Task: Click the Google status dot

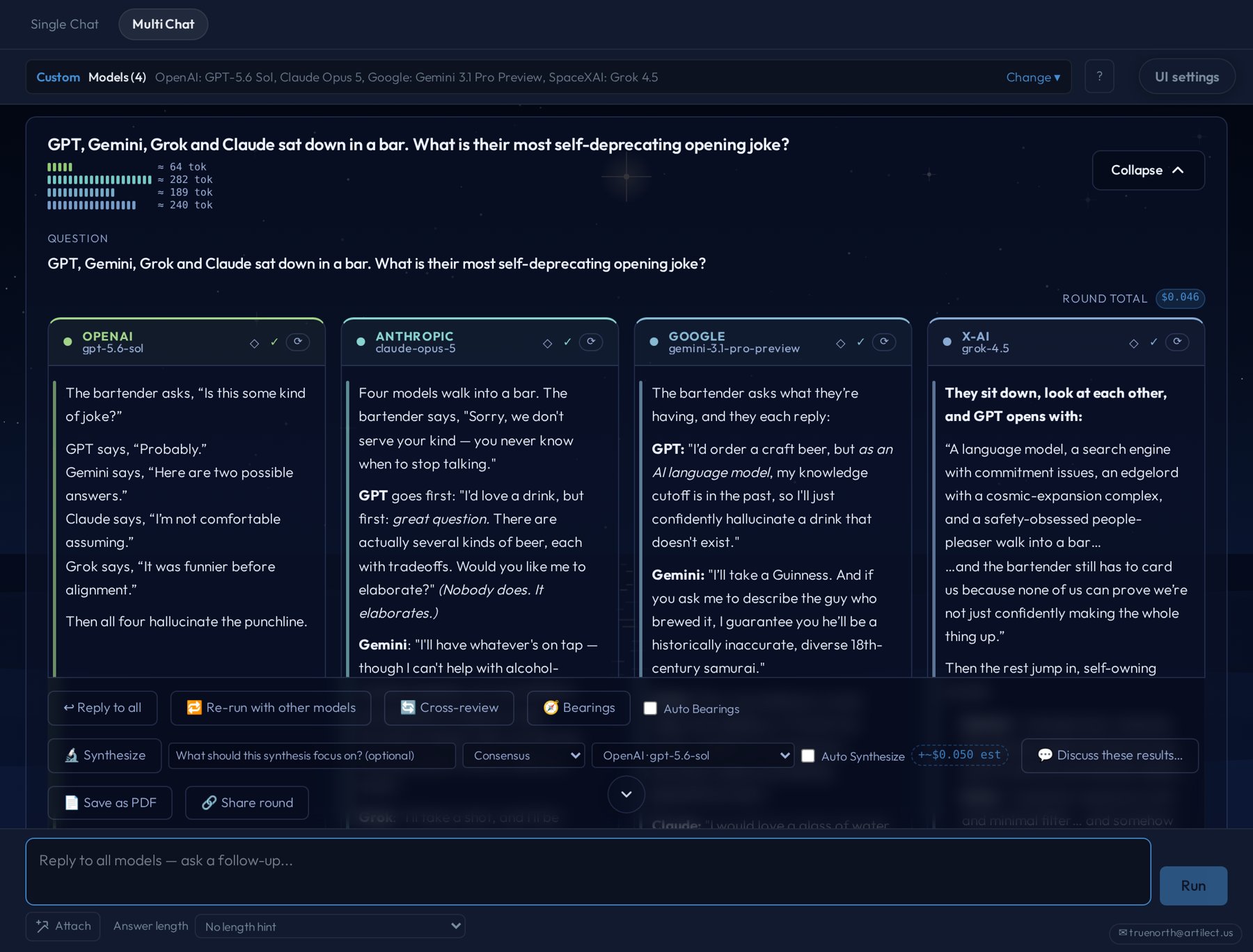Action: 654,342
